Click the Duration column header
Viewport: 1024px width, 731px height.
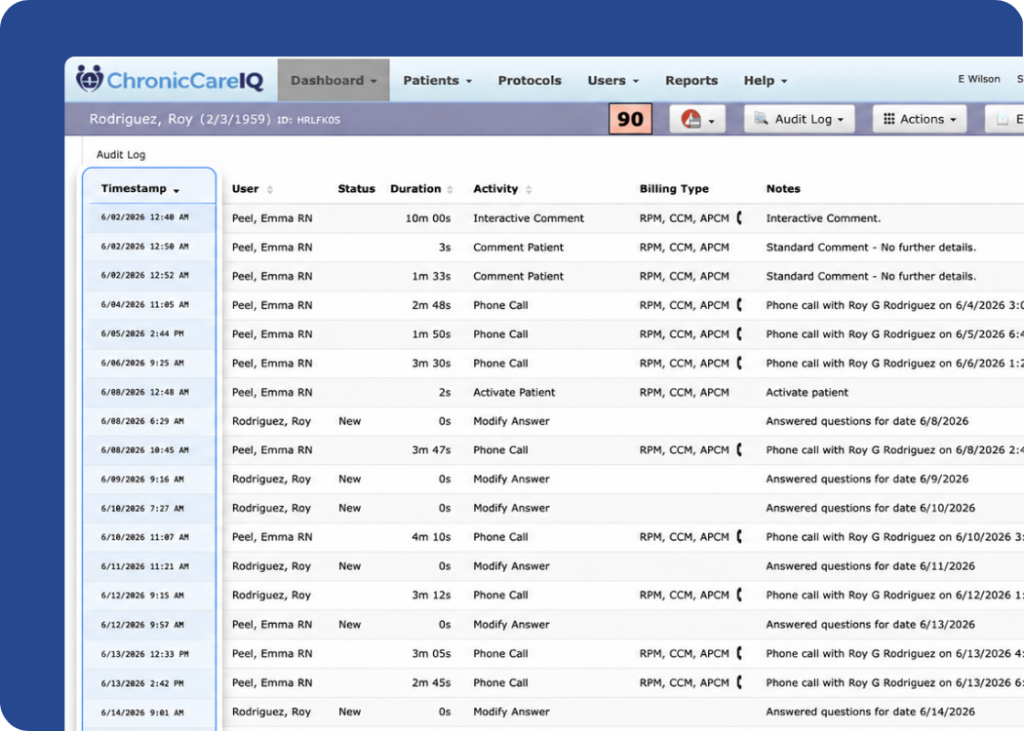coord(415,189)
